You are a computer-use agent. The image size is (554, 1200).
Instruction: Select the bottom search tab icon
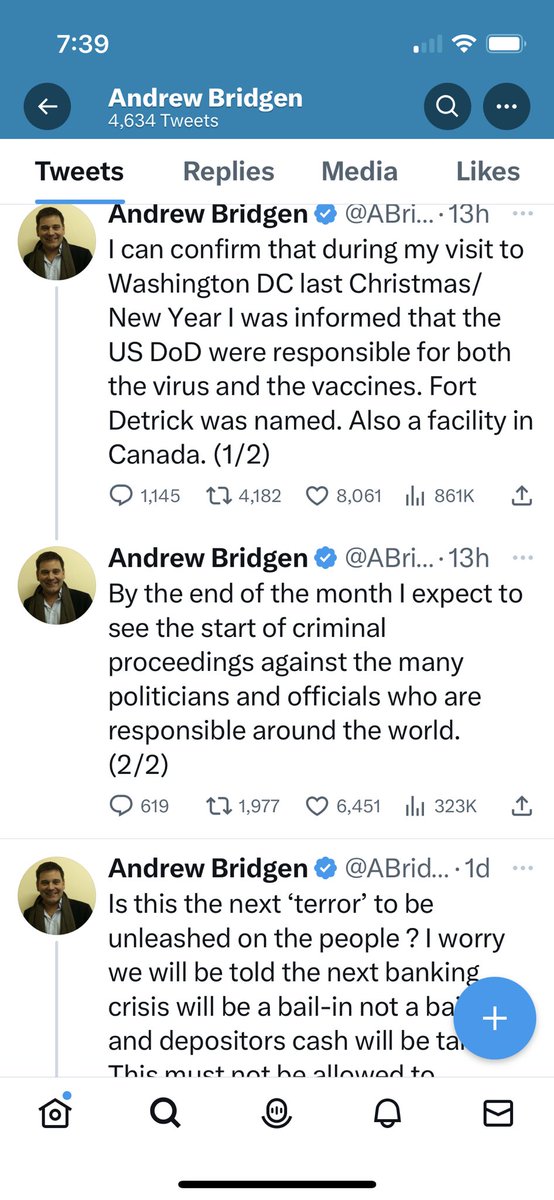coord(166,1113)
